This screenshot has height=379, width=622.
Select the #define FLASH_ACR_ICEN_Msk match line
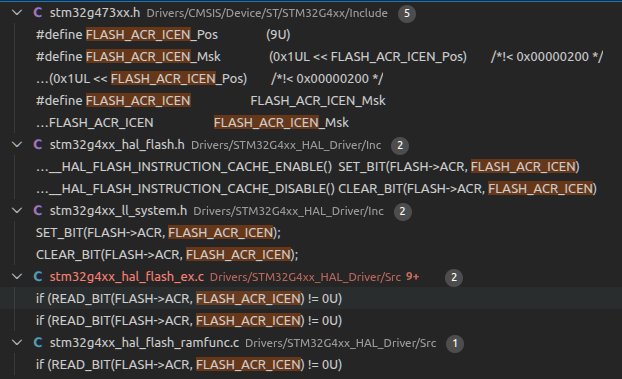pos(319,57)
